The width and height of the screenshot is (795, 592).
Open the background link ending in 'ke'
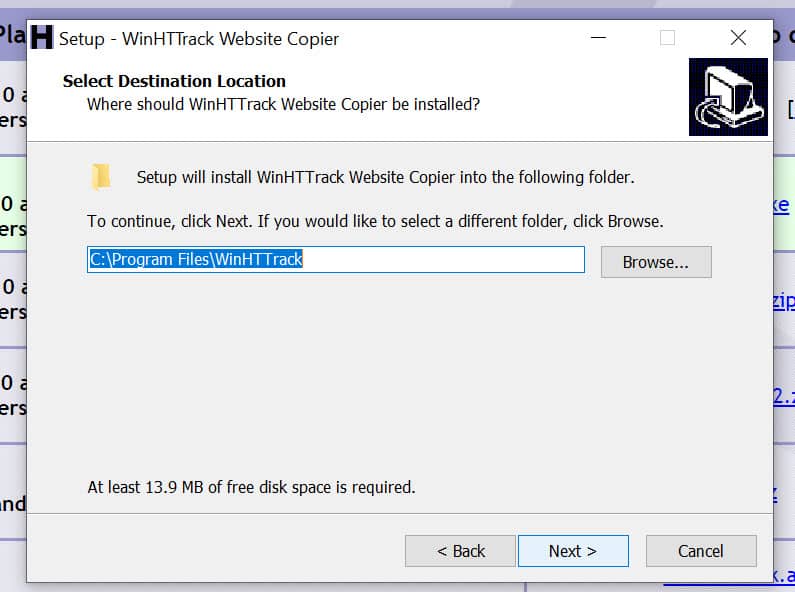[x=781, y=205]
